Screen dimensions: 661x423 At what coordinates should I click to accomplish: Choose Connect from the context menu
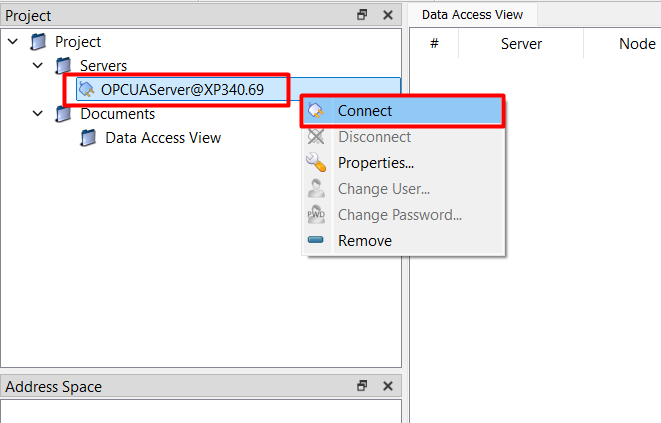click(365, 111)
